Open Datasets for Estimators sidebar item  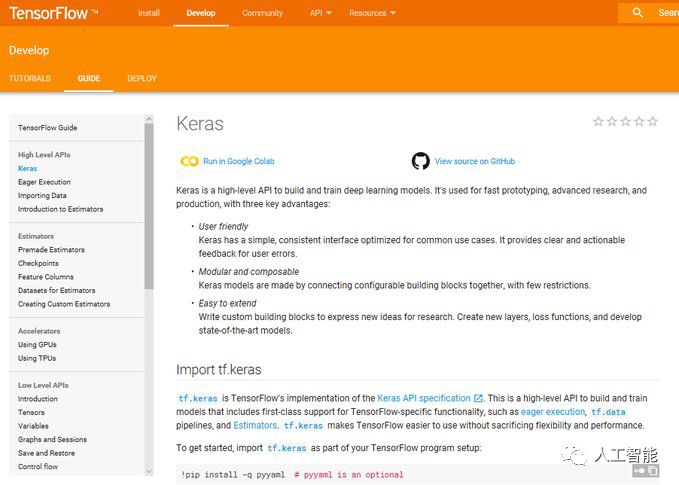click(57, 290)
